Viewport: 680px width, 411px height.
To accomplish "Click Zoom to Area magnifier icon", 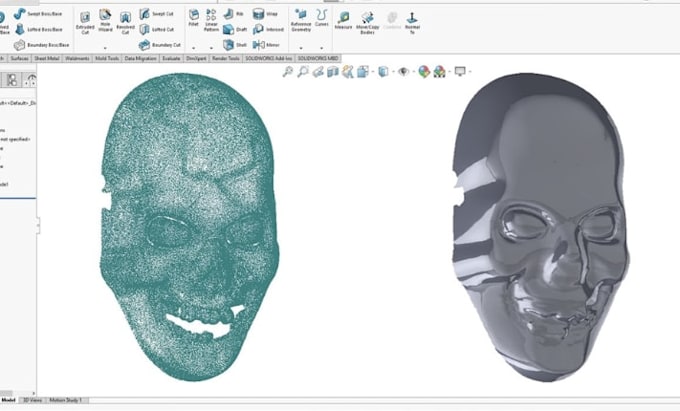I will [x=303, y=72].
